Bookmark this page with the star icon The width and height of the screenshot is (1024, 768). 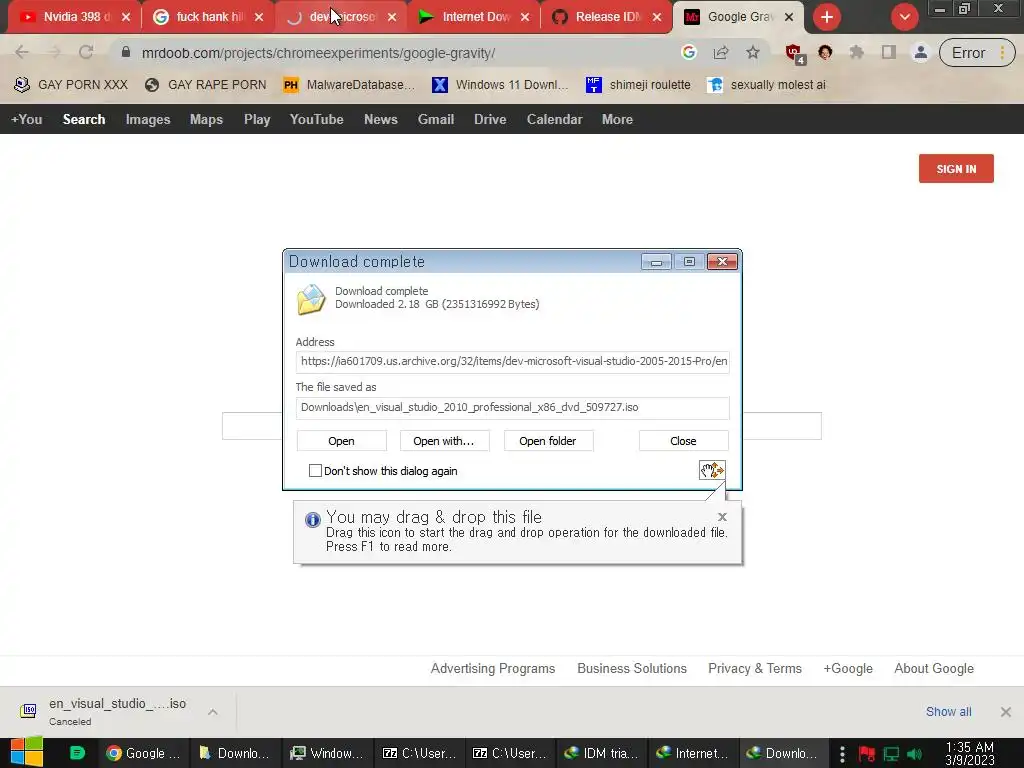753,52
